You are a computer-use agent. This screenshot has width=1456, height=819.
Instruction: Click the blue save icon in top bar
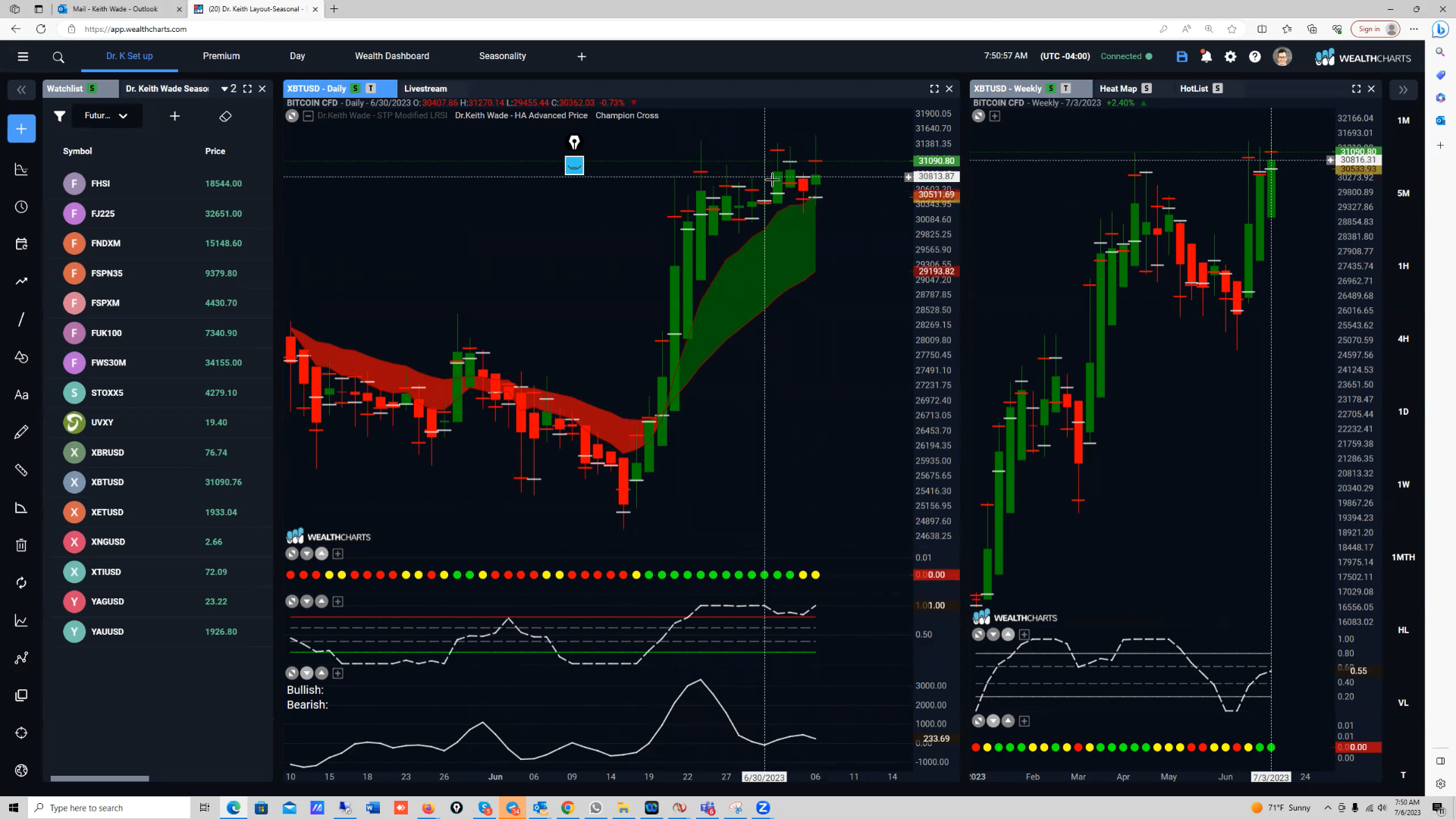(x=1181, y=57)
